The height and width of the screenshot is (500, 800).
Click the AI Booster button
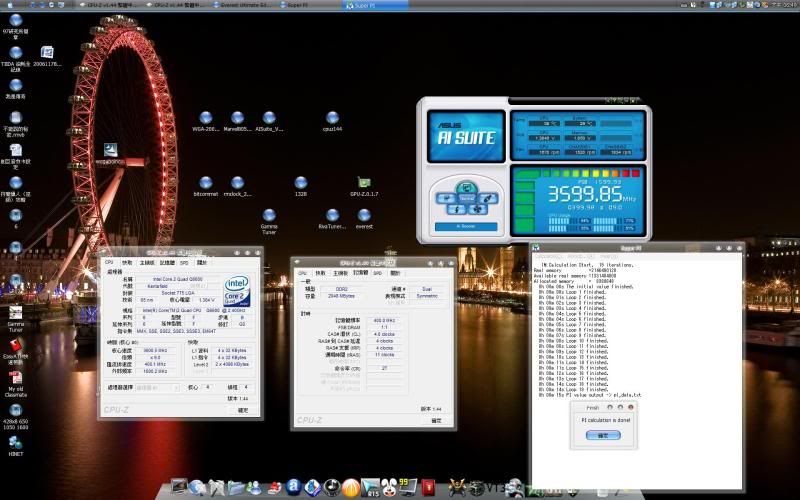pos(465,228)
